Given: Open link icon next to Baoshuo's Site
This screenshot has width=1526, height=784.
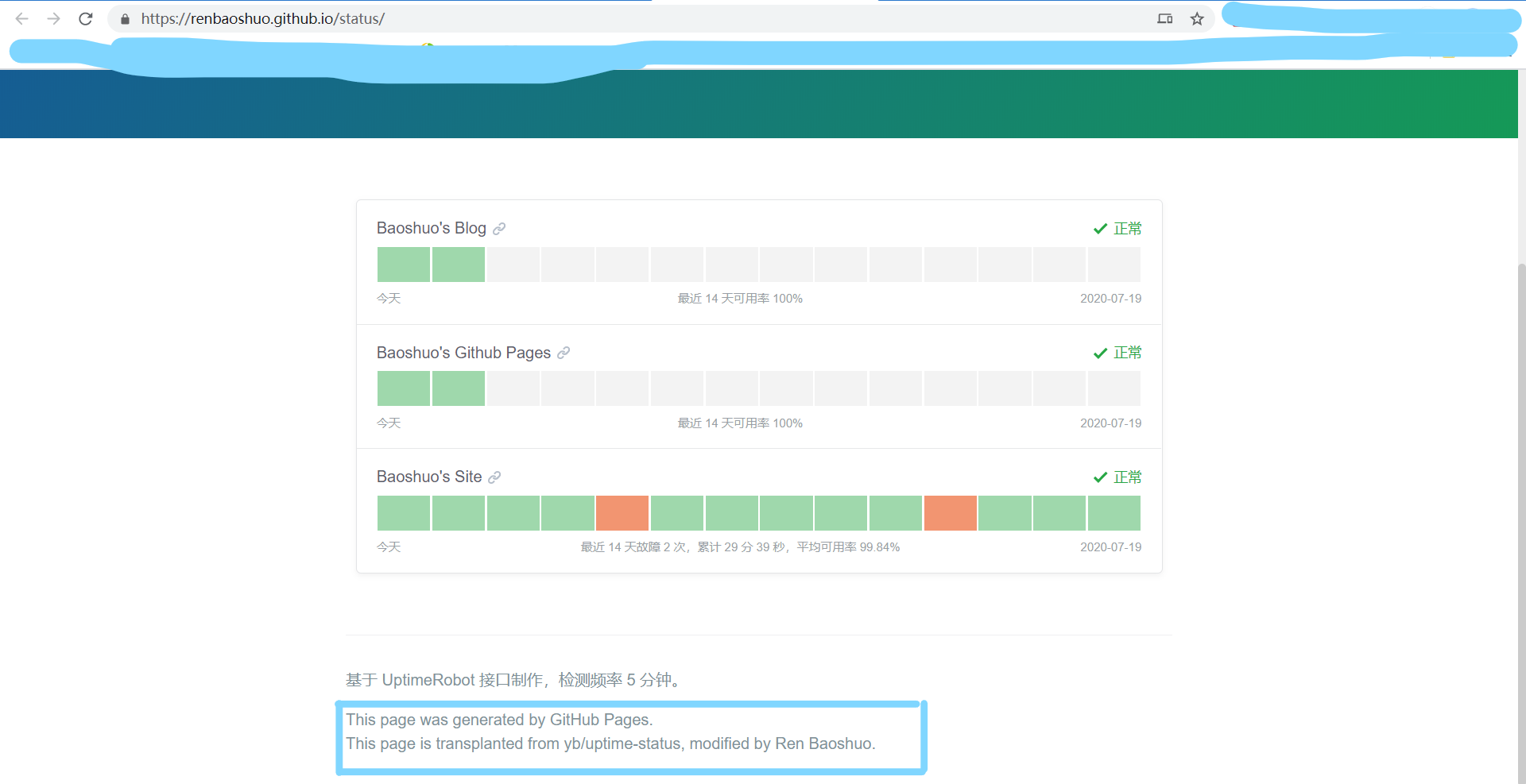Looking at the screenshot, I should (x=494, y=477).
